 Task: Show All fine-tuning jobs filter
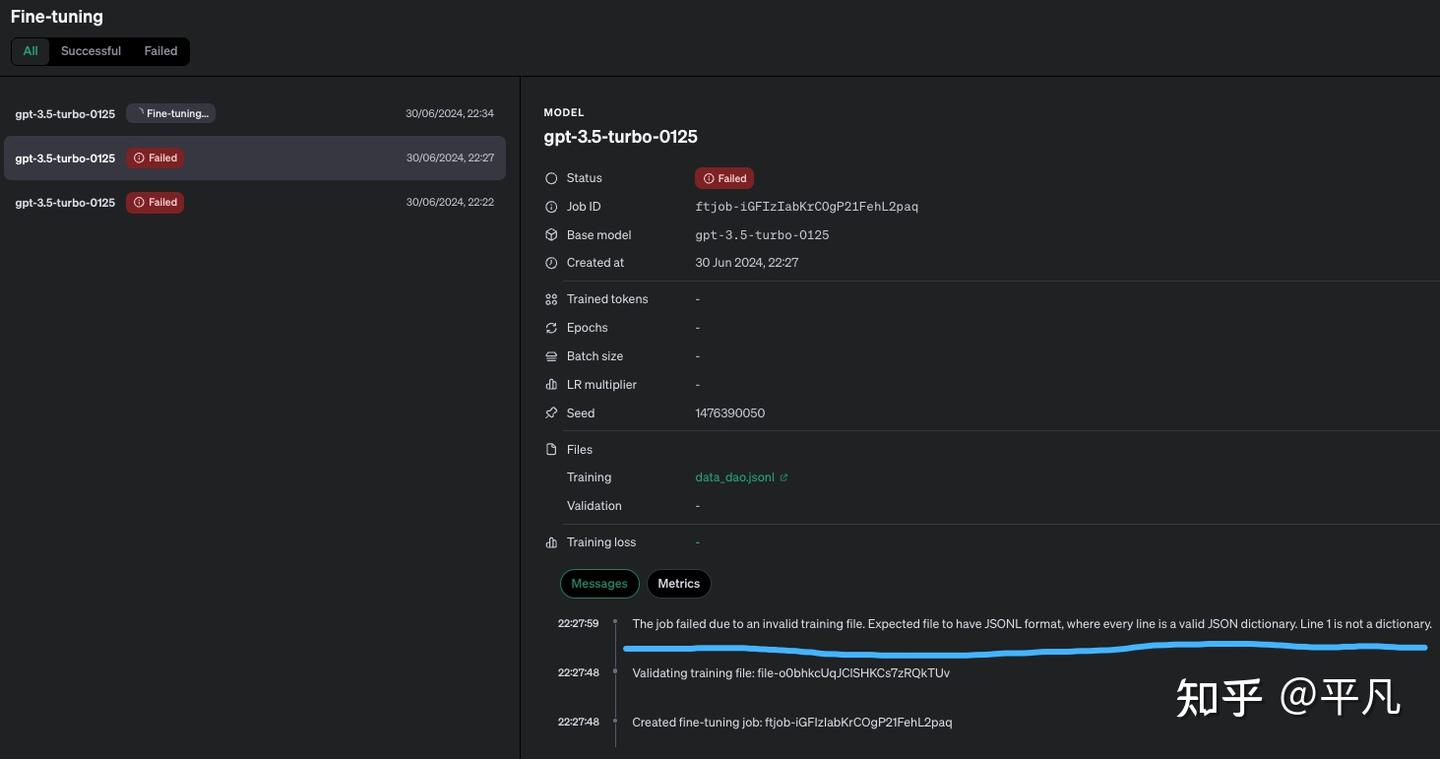click(x=31, y=51)
